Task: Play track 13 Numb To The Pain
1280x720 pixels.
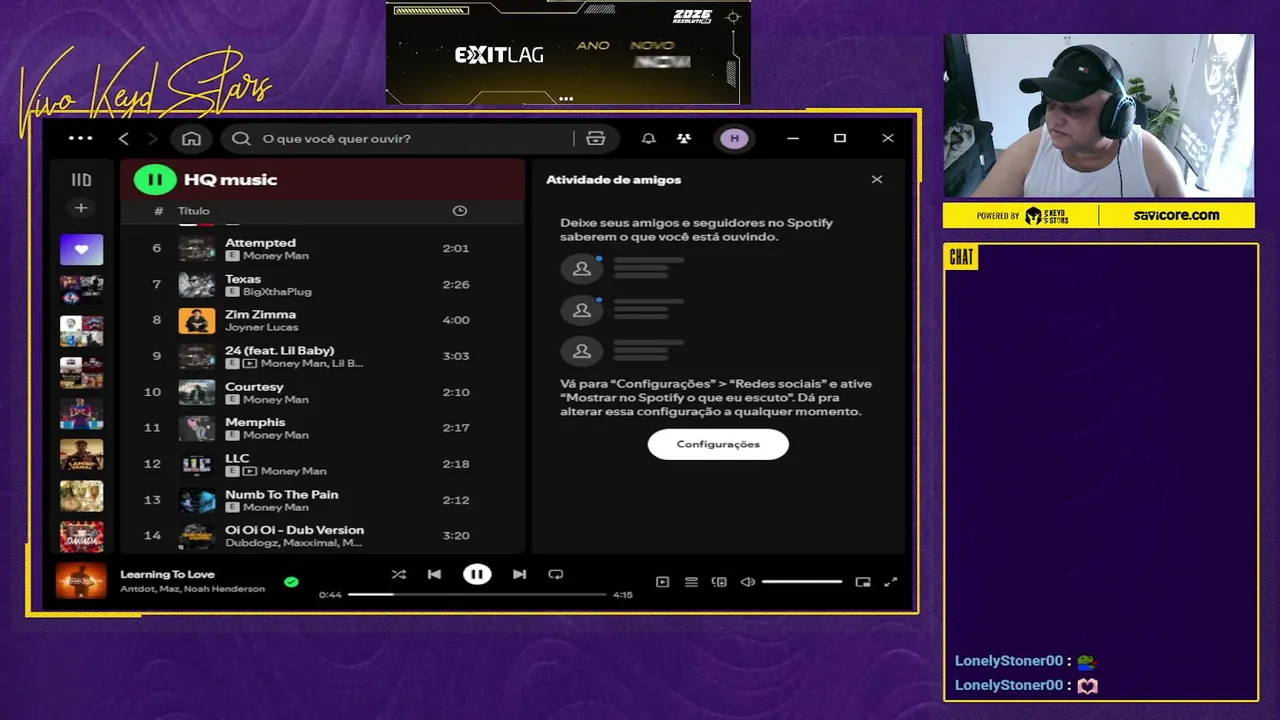Action: (x=322, y=500)
